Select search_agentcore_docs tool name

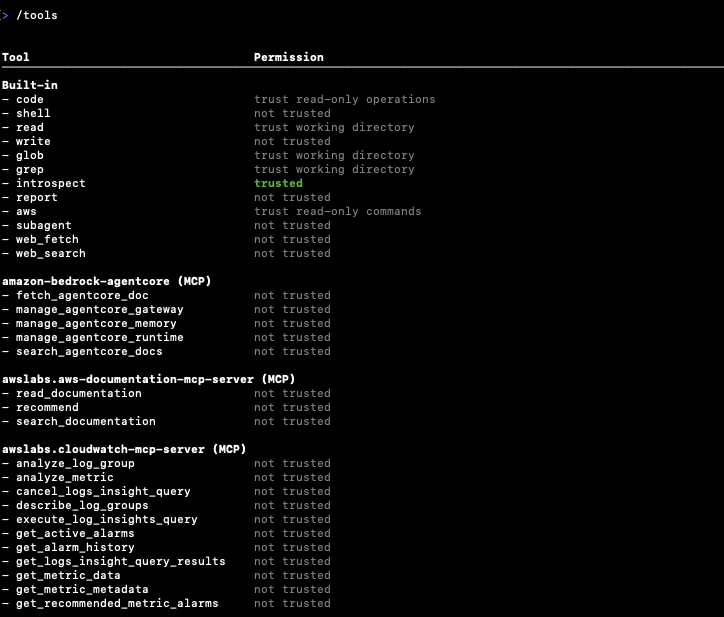[x=89, y=351]
